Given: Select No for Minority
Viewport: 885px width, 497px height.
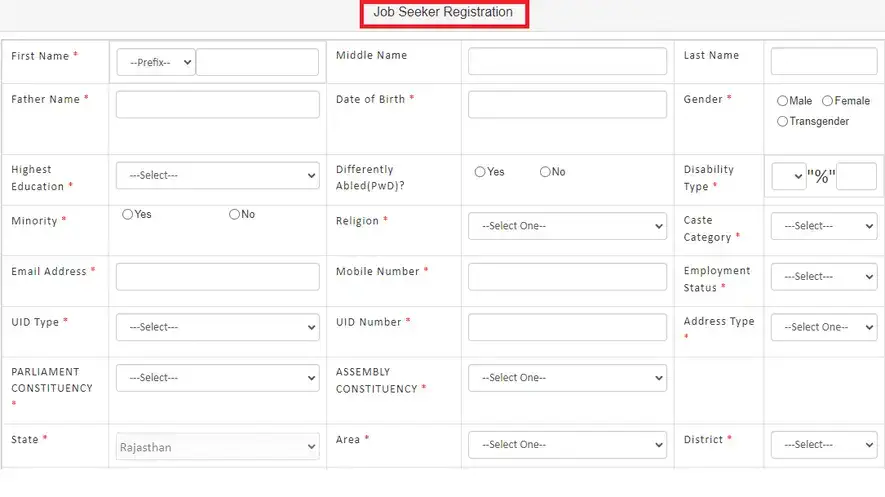Looking at the screenshot, I should click(234, 214).
